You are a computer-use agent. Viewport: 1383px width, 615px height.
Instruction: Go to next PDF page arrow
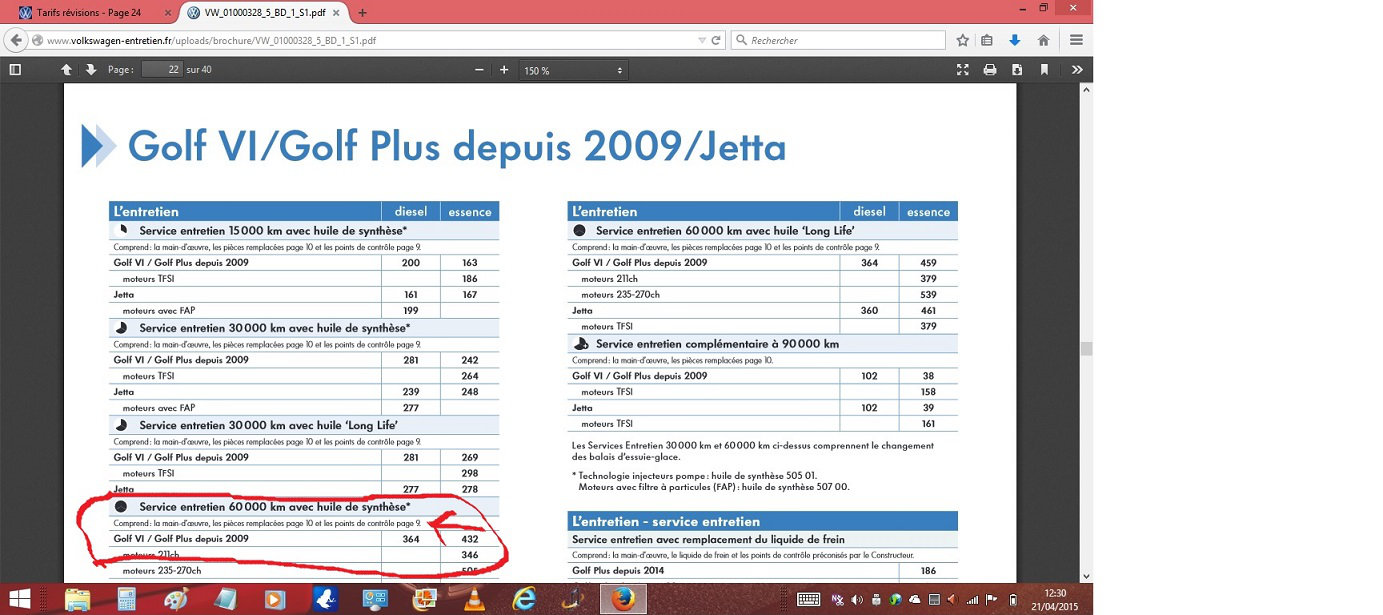pyautogui.click(x=91, y=70)
